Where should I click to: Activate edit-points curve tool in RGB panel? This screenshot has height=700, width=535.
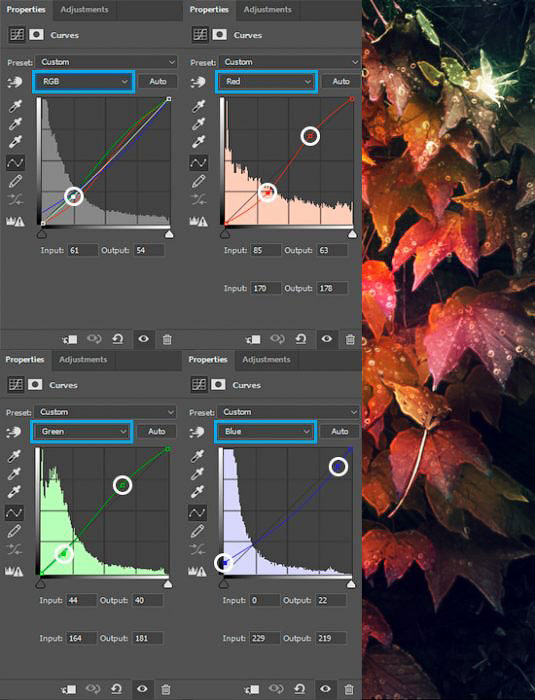tap(15, 162)
